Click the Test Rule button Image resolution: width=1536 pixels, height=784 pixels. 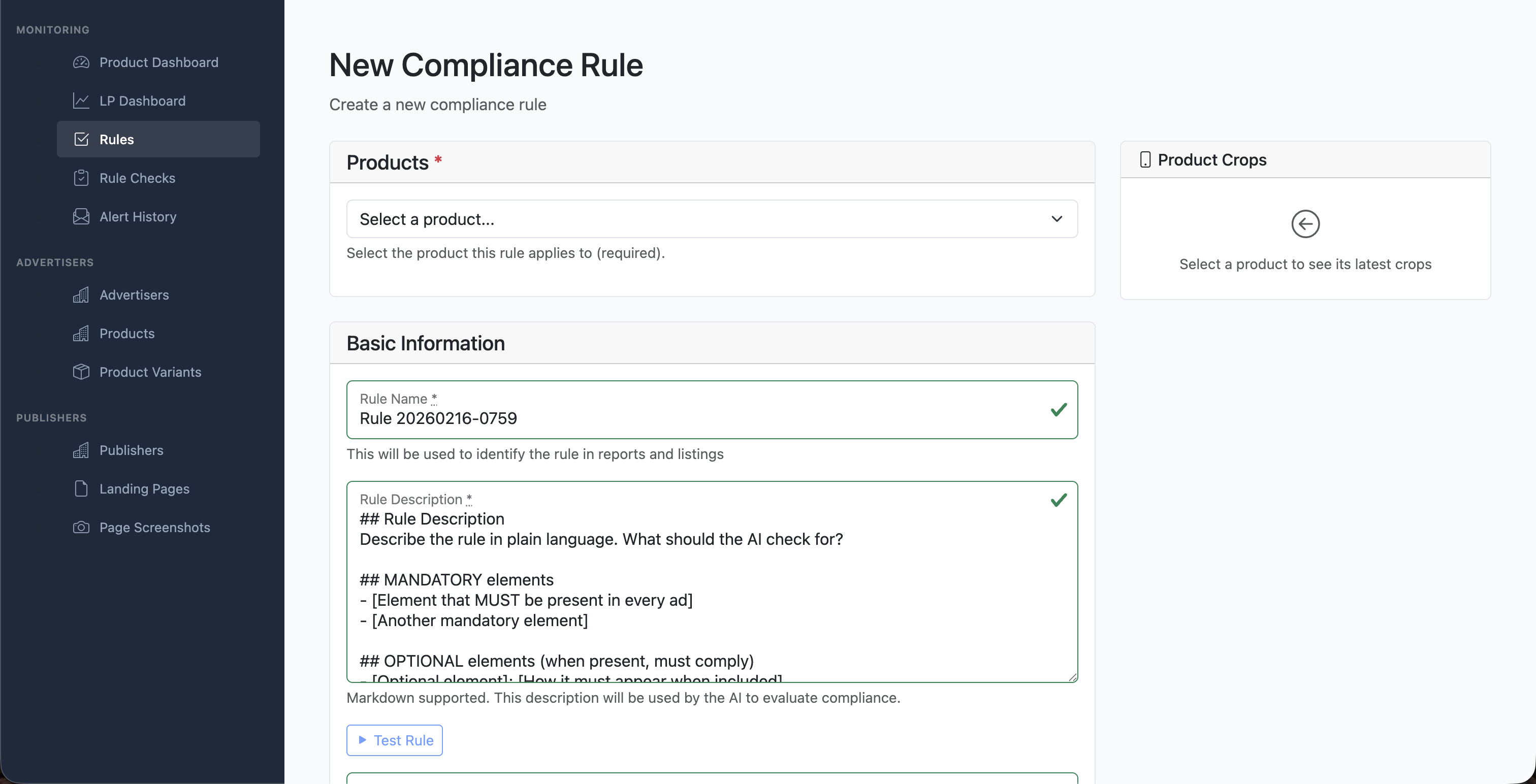click(394, 740)
